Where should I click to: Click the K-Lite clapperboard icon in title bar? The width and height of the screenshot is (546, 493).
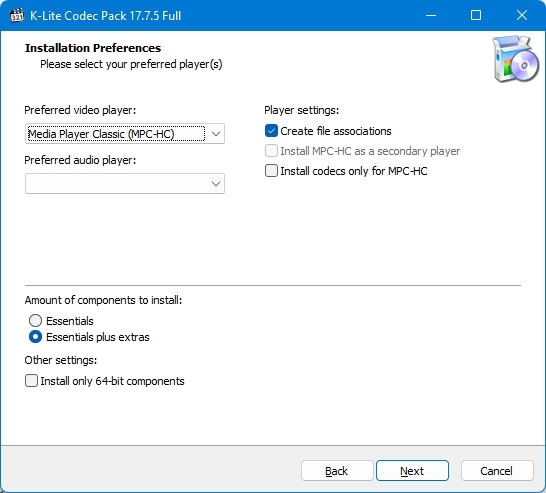point(17,16)
